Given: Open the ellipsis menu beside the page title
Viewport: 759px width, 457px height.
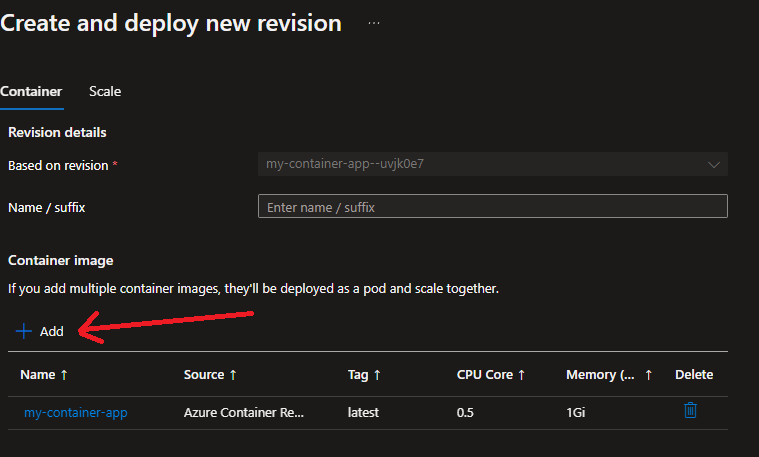Looking at the screenshot, I should pyautogui.click(x=374, y=23).
